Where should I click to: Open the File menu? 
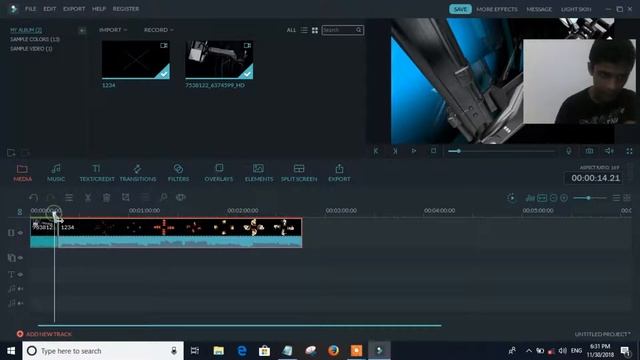[31, 9]
